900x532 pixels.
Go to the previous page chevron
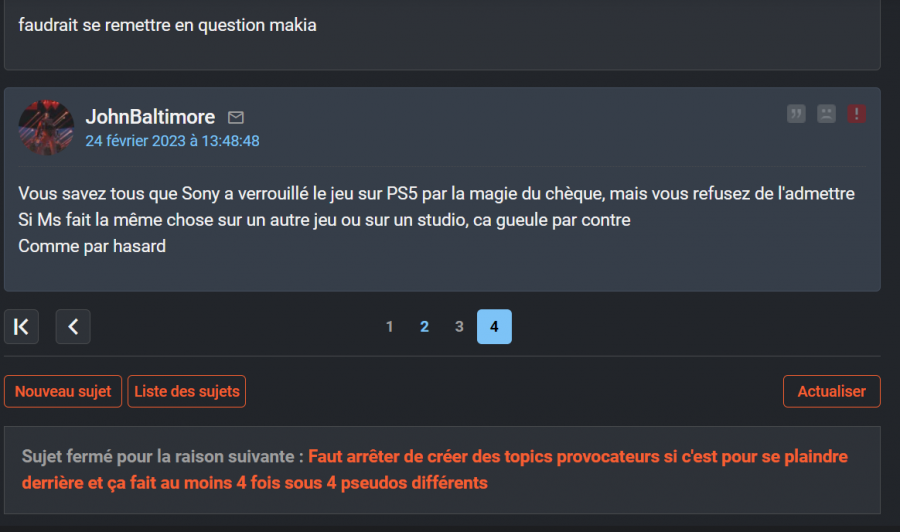coord(73,326)
